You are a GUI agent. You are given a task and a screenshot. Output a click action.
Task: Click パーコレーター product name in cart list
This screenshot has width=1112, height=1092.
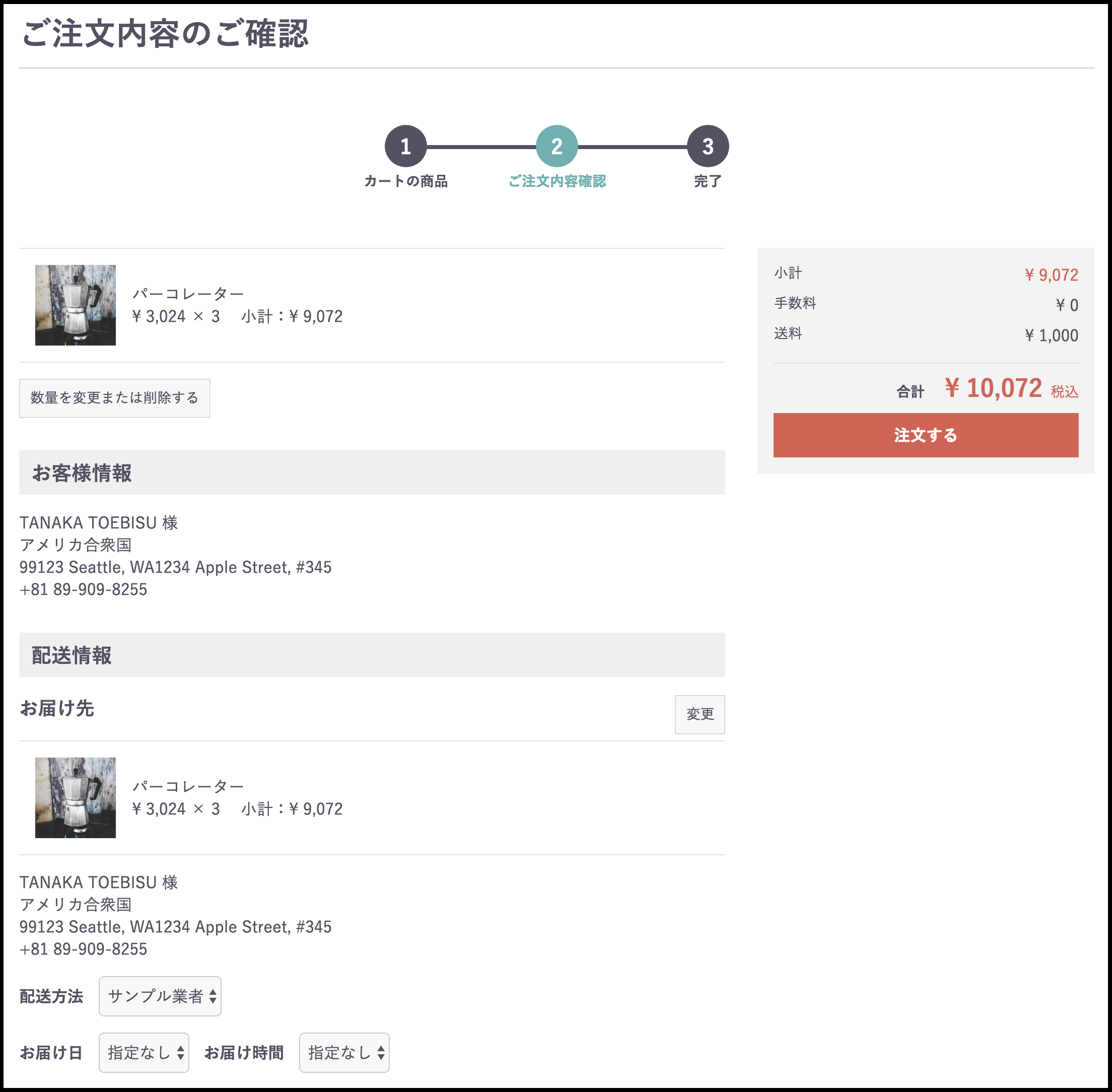point(188,294)
